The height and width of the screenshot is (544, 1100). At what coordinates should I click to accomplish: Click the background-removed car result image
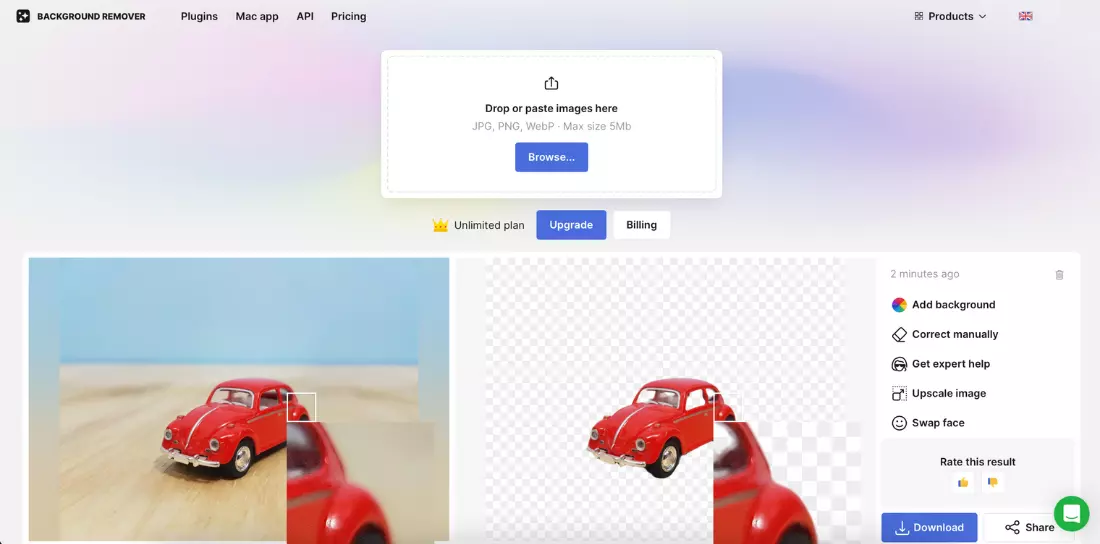point(666,400)
